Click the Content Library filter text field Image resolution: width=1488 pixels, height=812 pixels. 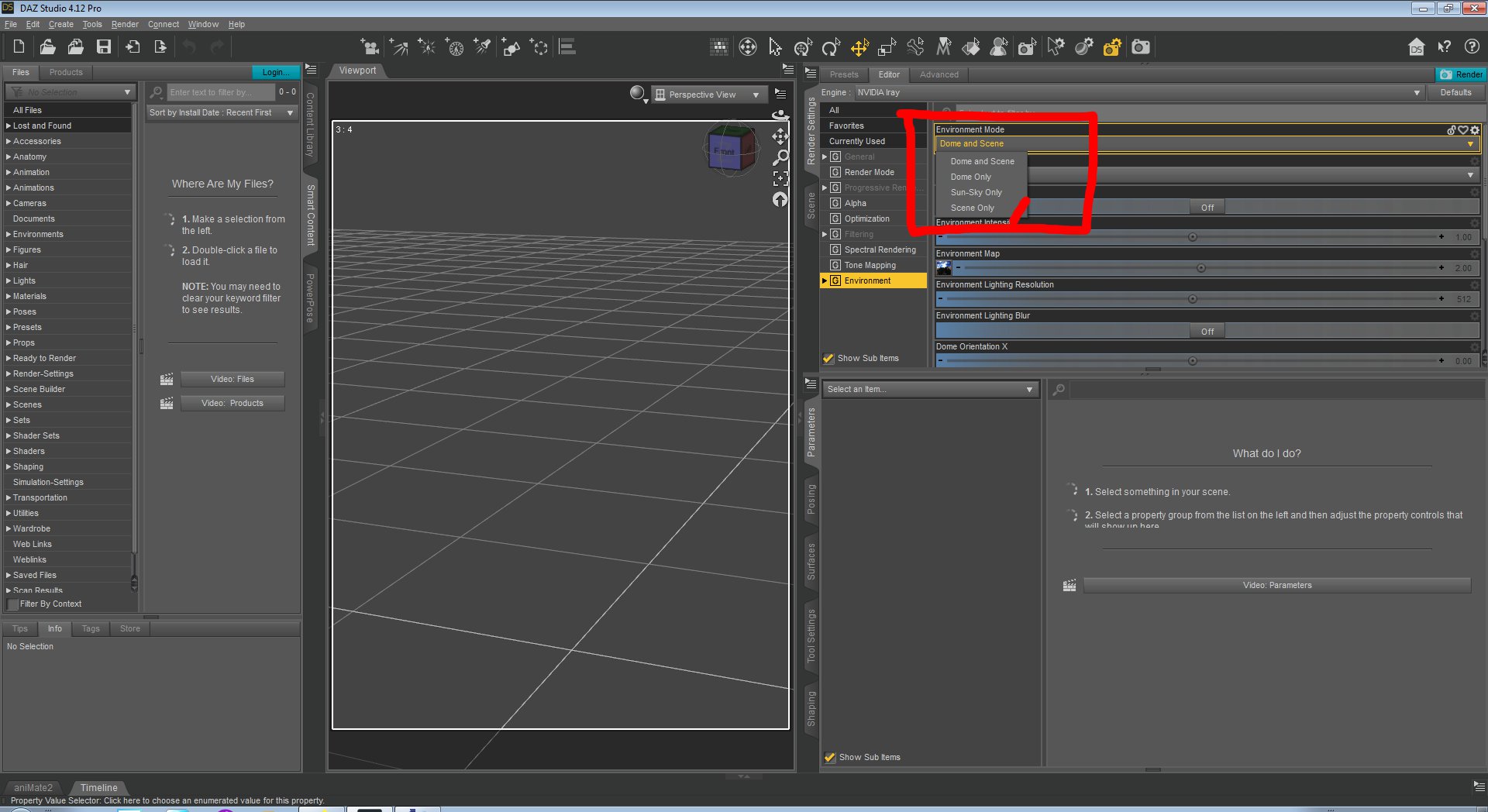tap(222, 93)
